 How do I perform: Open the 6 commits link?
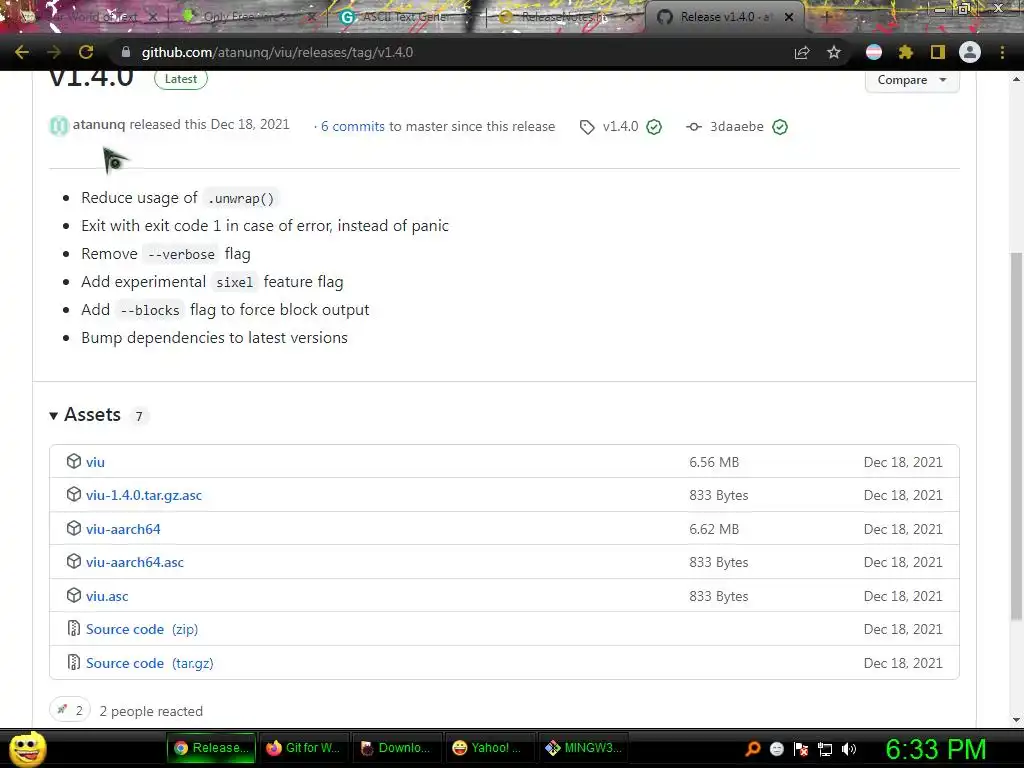click(353, 127)
